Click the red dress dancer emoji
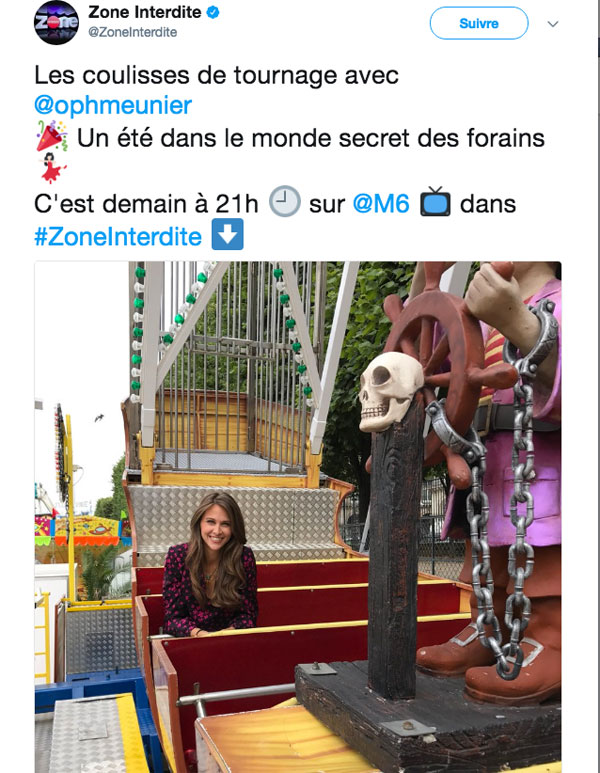Screen dimensions: 600x773 (52, 168)
